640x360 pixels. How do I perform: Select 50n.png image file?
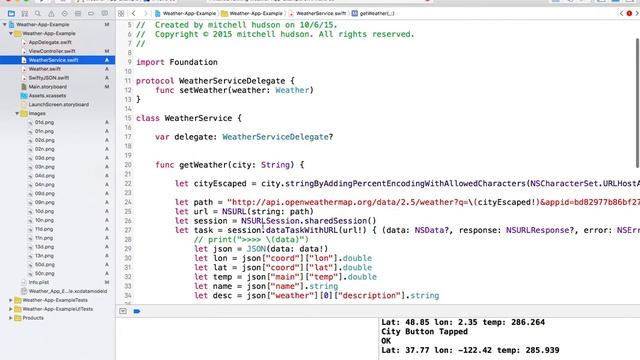tap(44, 273)
